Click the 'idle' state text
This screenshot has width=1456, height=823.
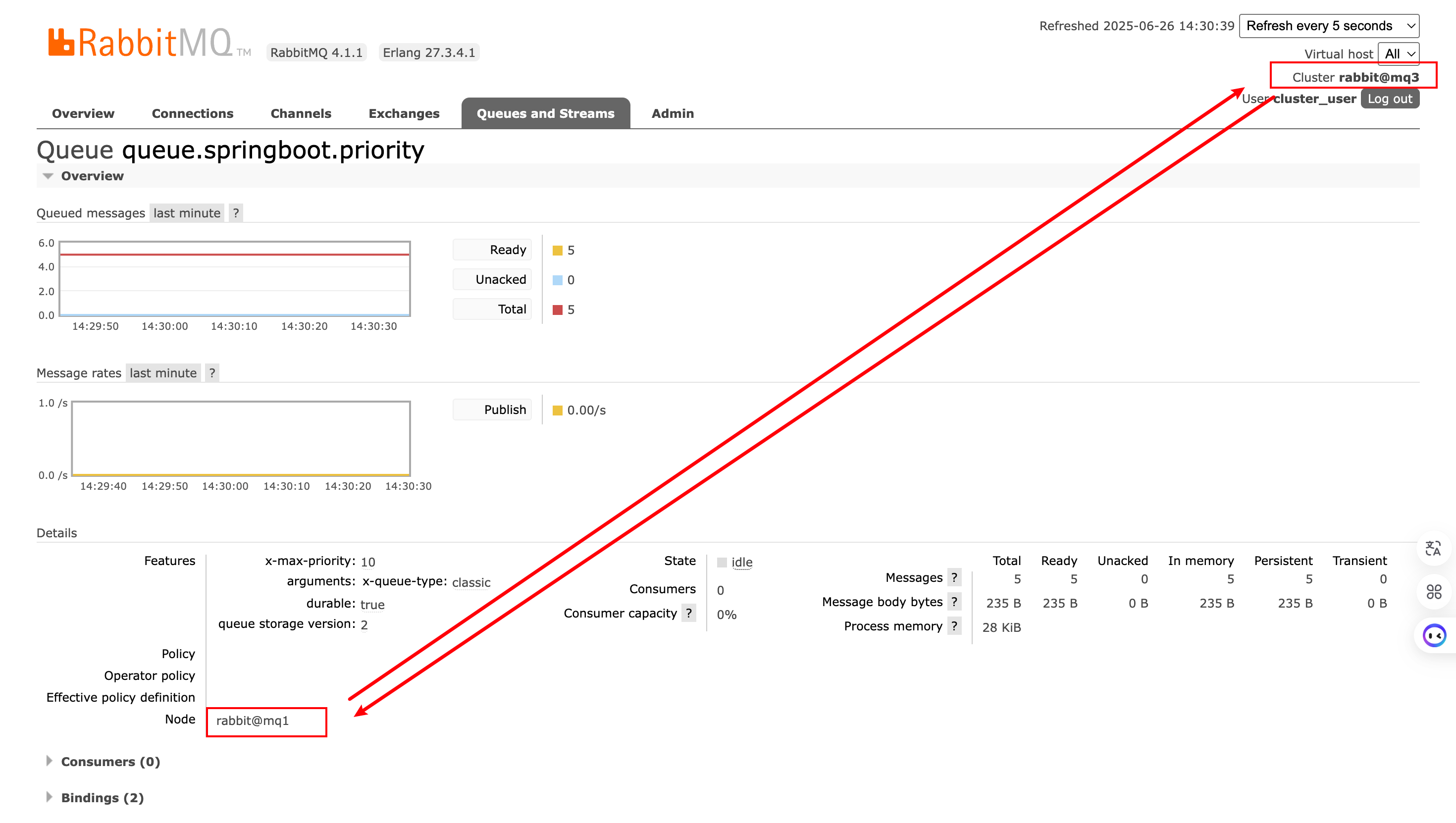tap(741, 563)
